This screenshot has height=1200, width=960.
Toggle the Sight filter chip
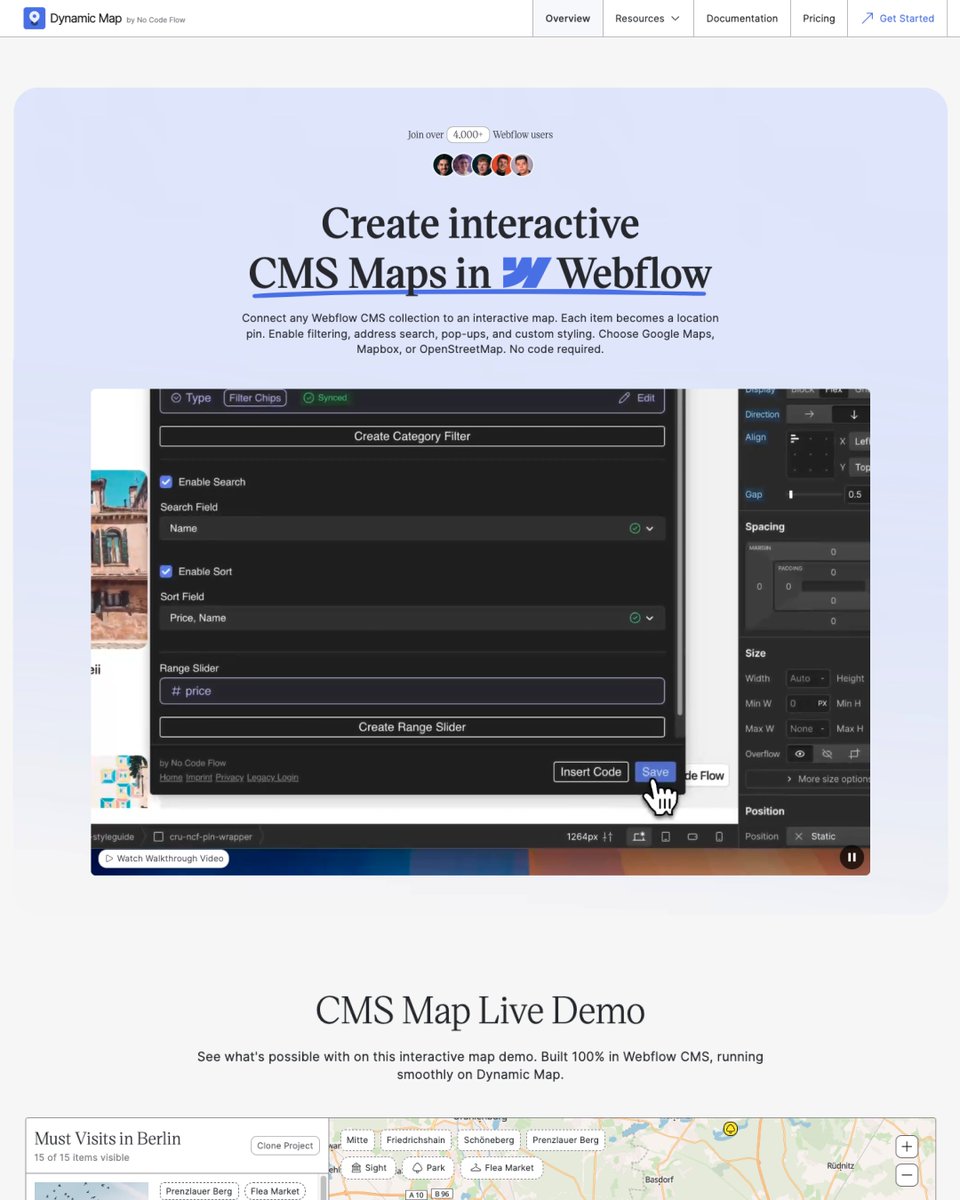point(369,1167)
